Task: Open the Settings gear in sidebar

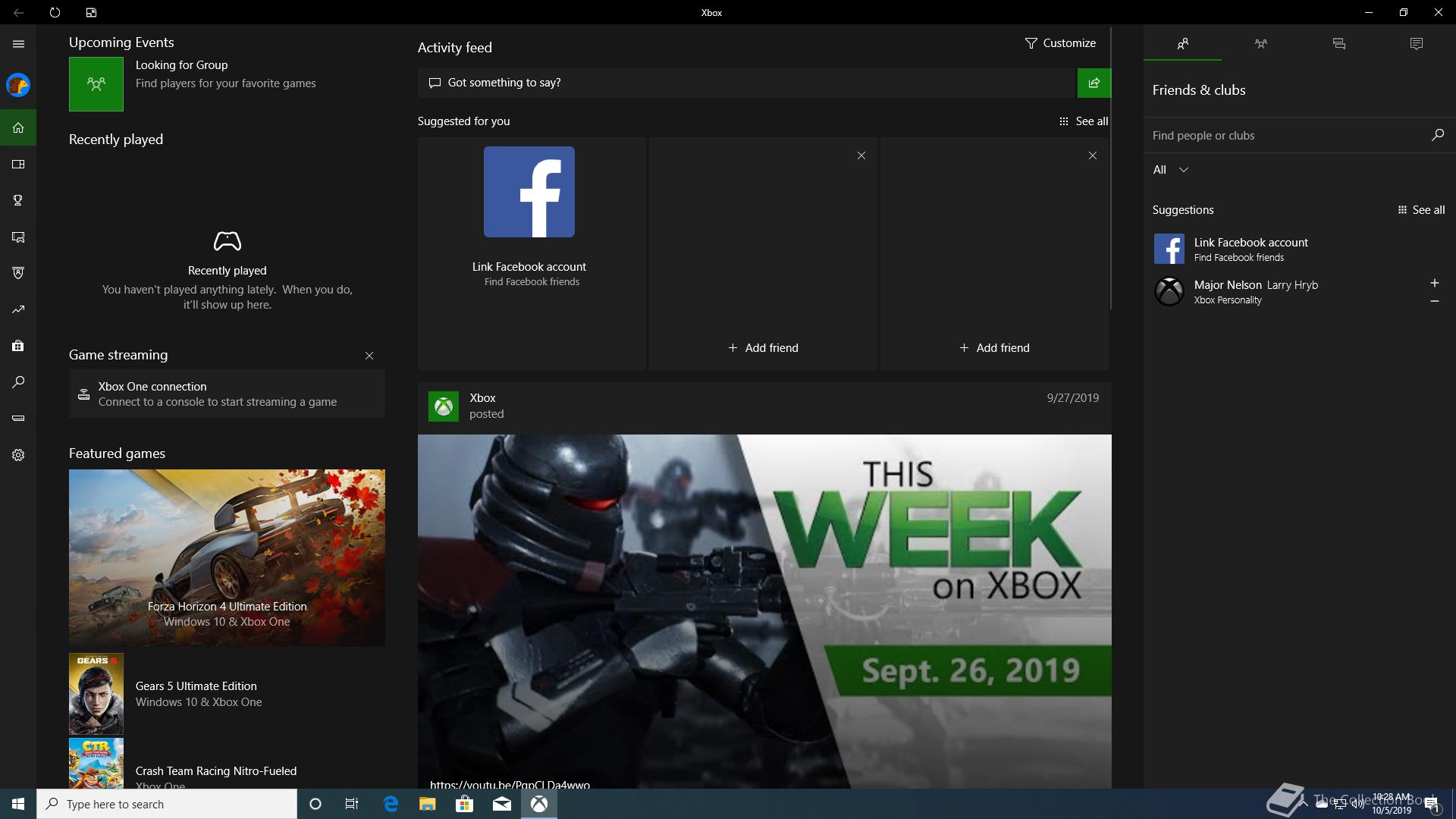Action: 18,455
